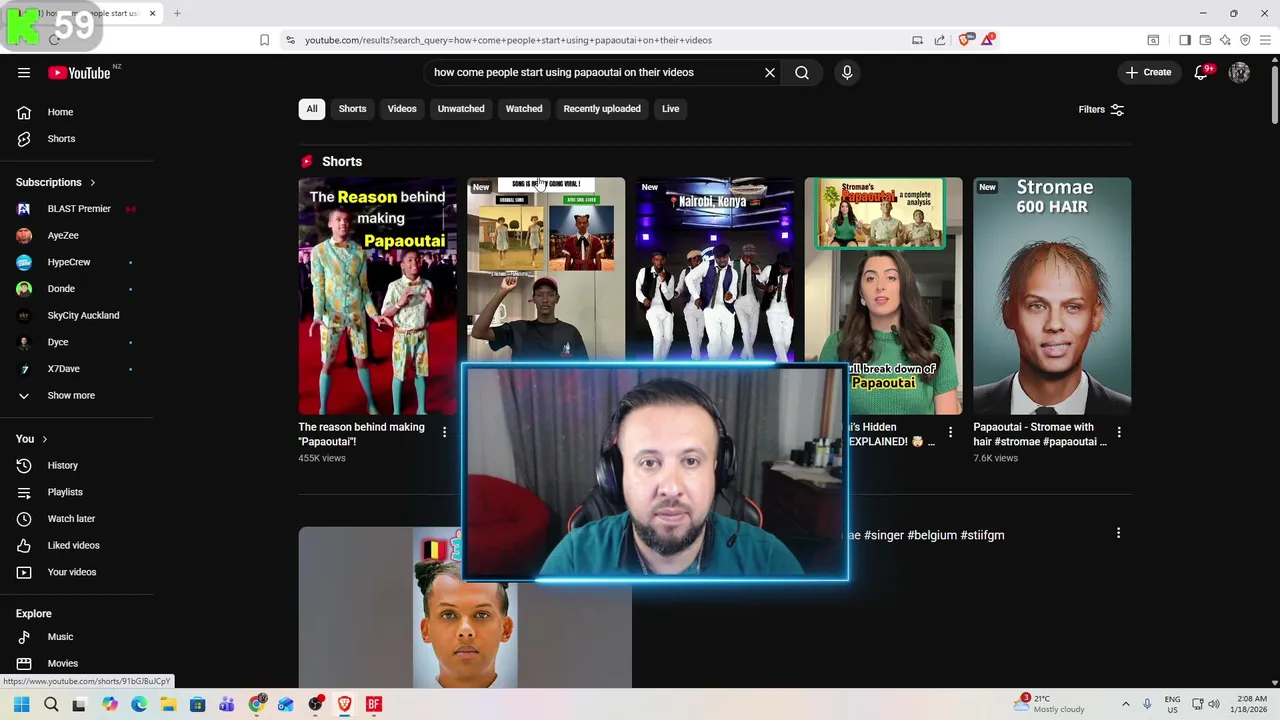This screenshot has height=720, width=1280.
Task: Select the Unwatched filter chip
Action: coord(461,109)
